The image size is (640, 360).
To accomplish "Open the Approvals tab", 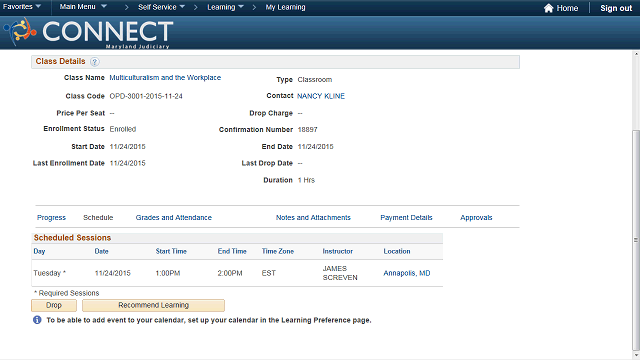I will [476, 218].
